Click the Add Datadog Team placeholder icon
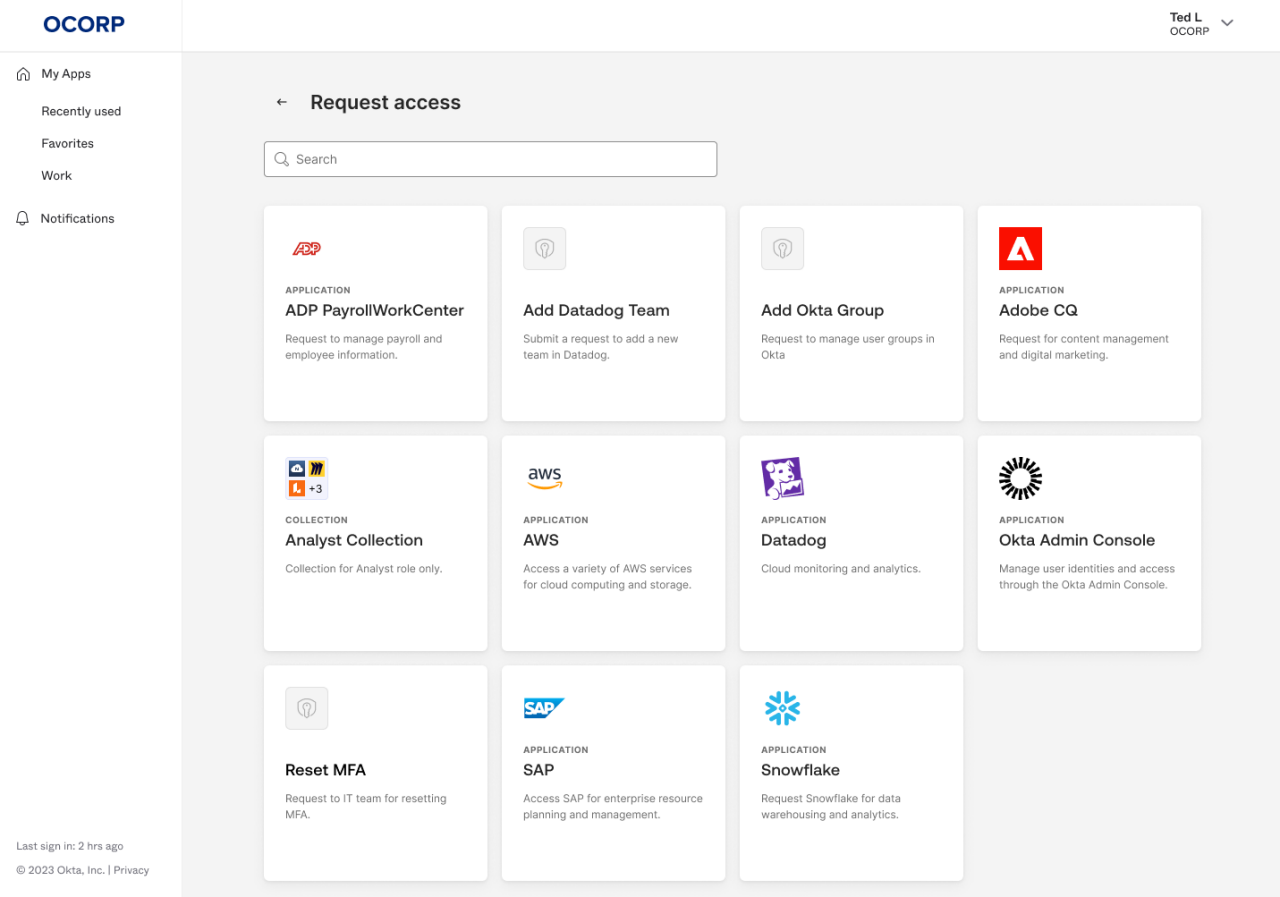 click(545, 249)
